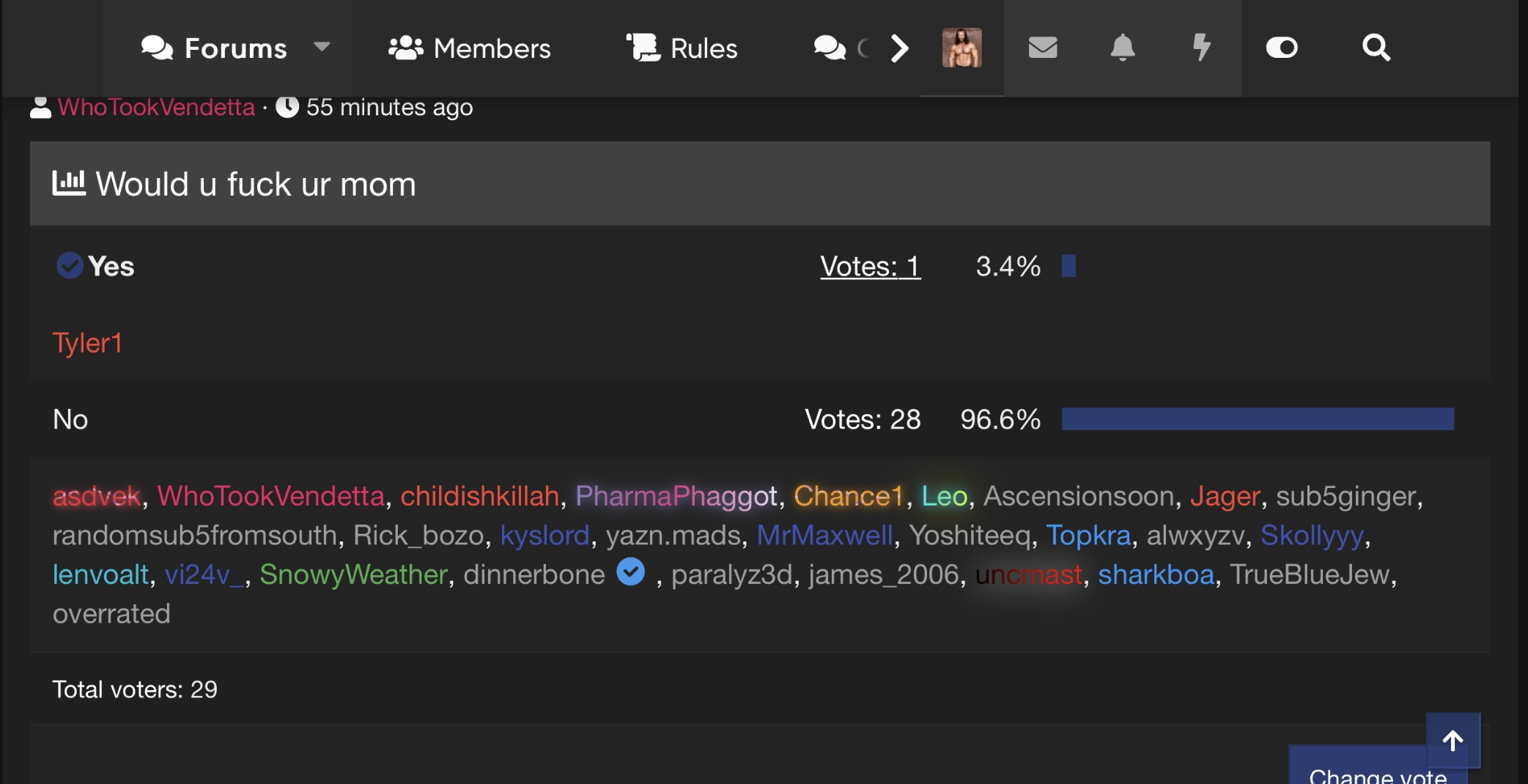This screenshot has height=784, width=1528.
Task: Click the No votes progress bar
Action: pyautogui.click(x=1257, y=419)
